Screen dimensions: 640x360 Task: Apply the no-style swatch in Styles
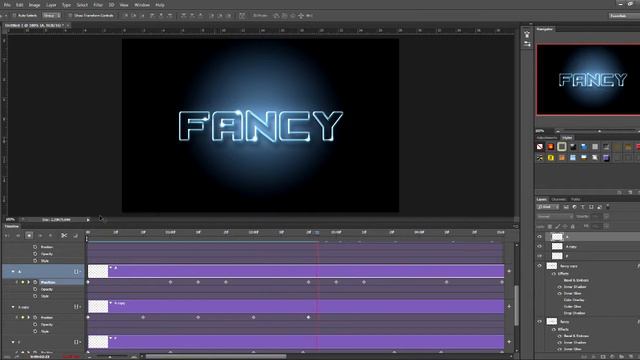pyautogui.click(x=540, y=147)
